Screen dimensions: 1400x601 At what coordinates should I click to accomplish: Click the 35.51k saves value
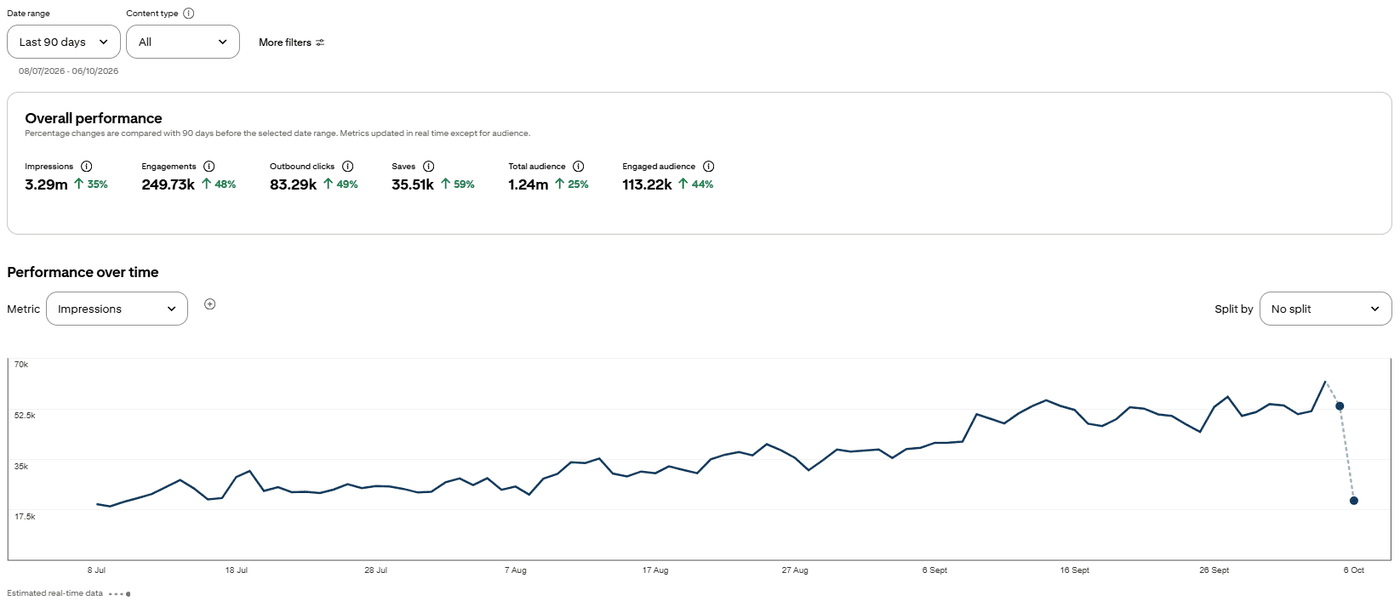click(x=413, y=185)
